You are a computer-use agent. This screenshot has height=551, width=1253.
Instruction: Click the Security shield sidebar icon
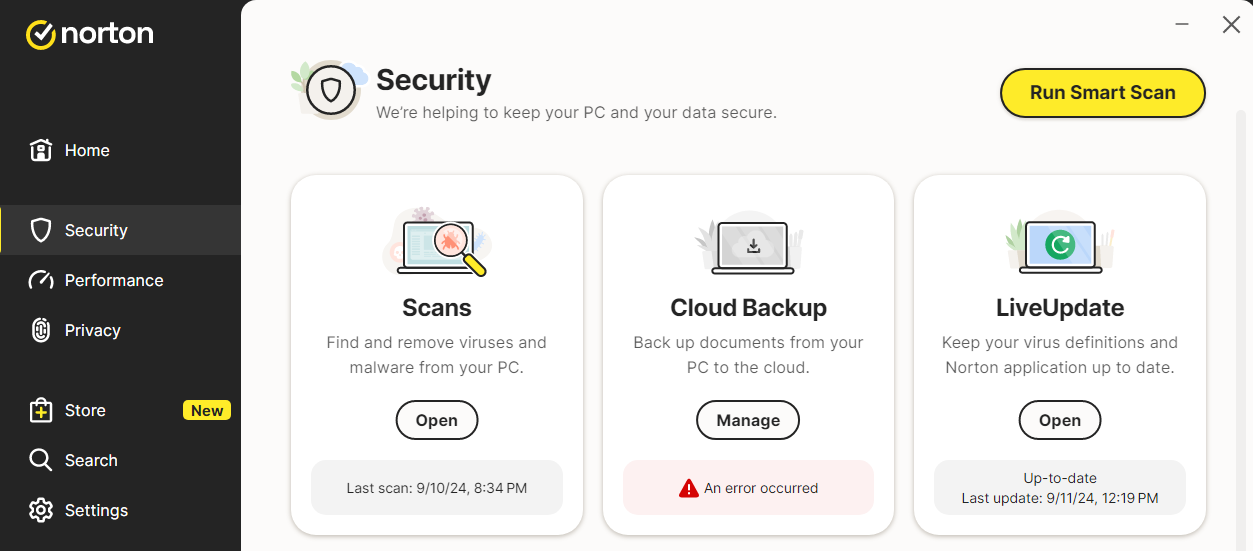tap(41, 230)
